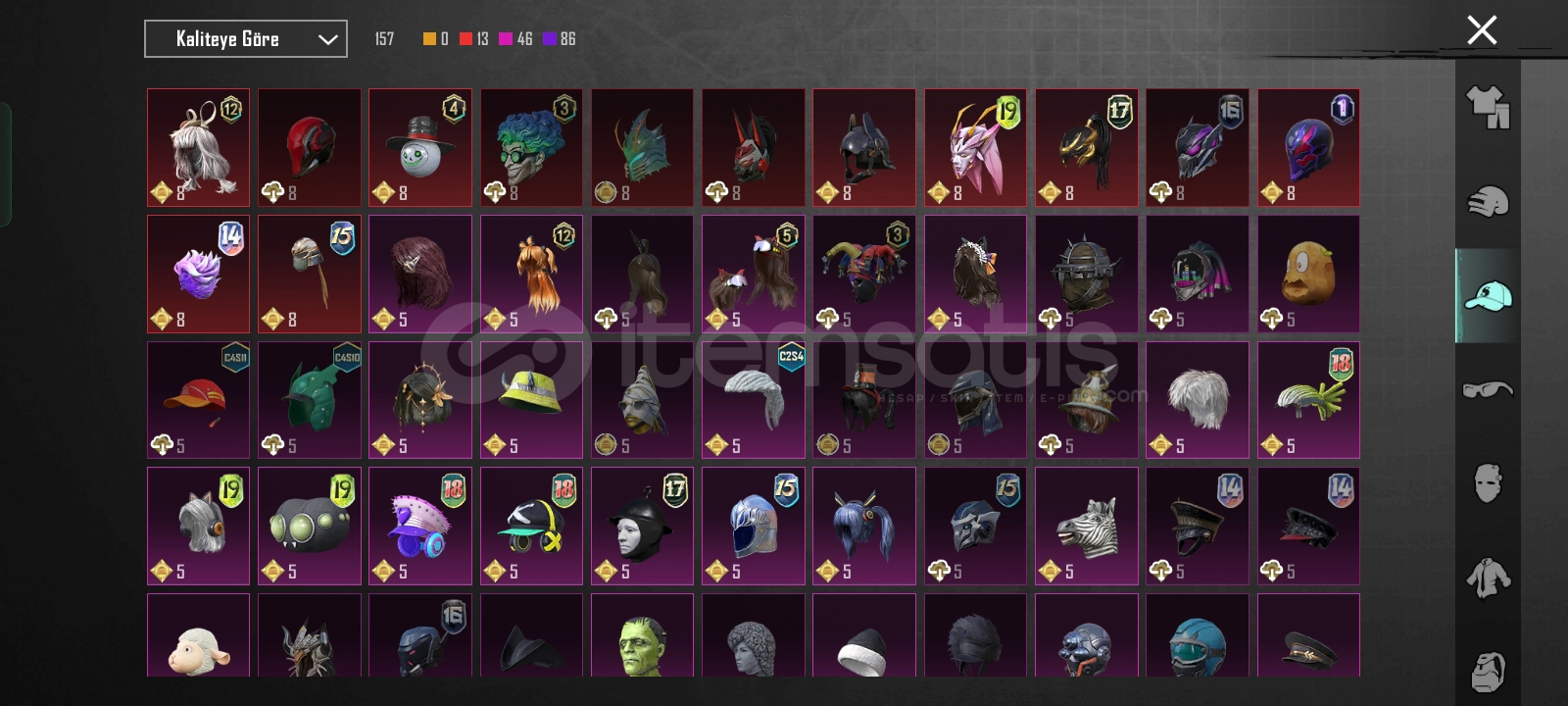Open the outfits category icon in sidebar
Screen dimensions: 1568x706
click(1488, 107)
